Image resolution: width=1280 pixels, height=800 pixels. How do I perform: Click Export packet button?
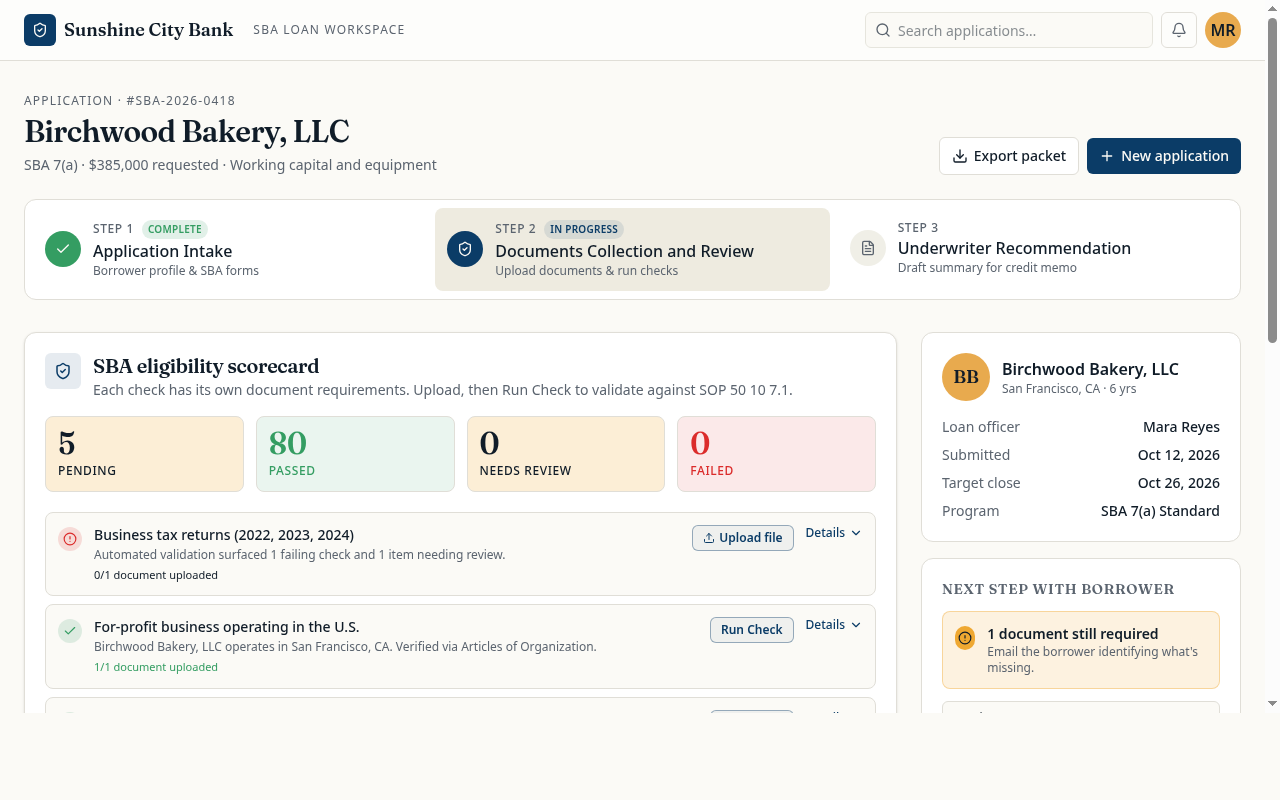point(1009,156)
